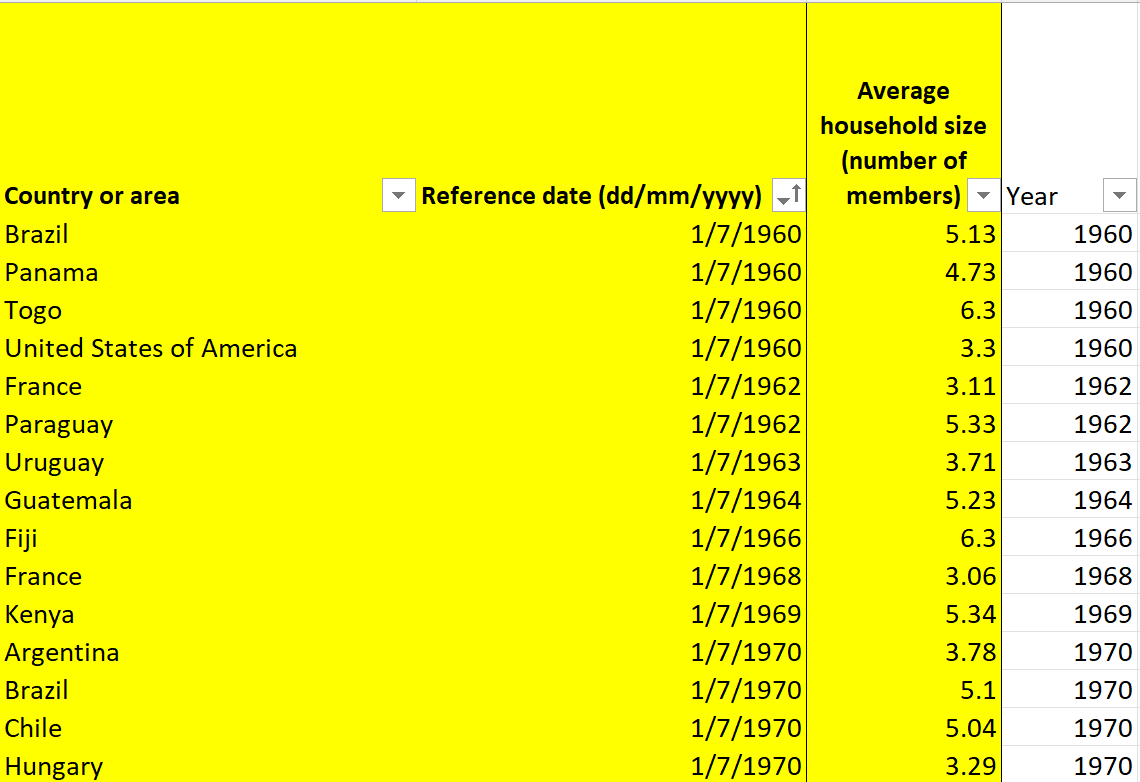
Task: Click the 1/7/1963 reference date cell
Action: pos(746,463)
